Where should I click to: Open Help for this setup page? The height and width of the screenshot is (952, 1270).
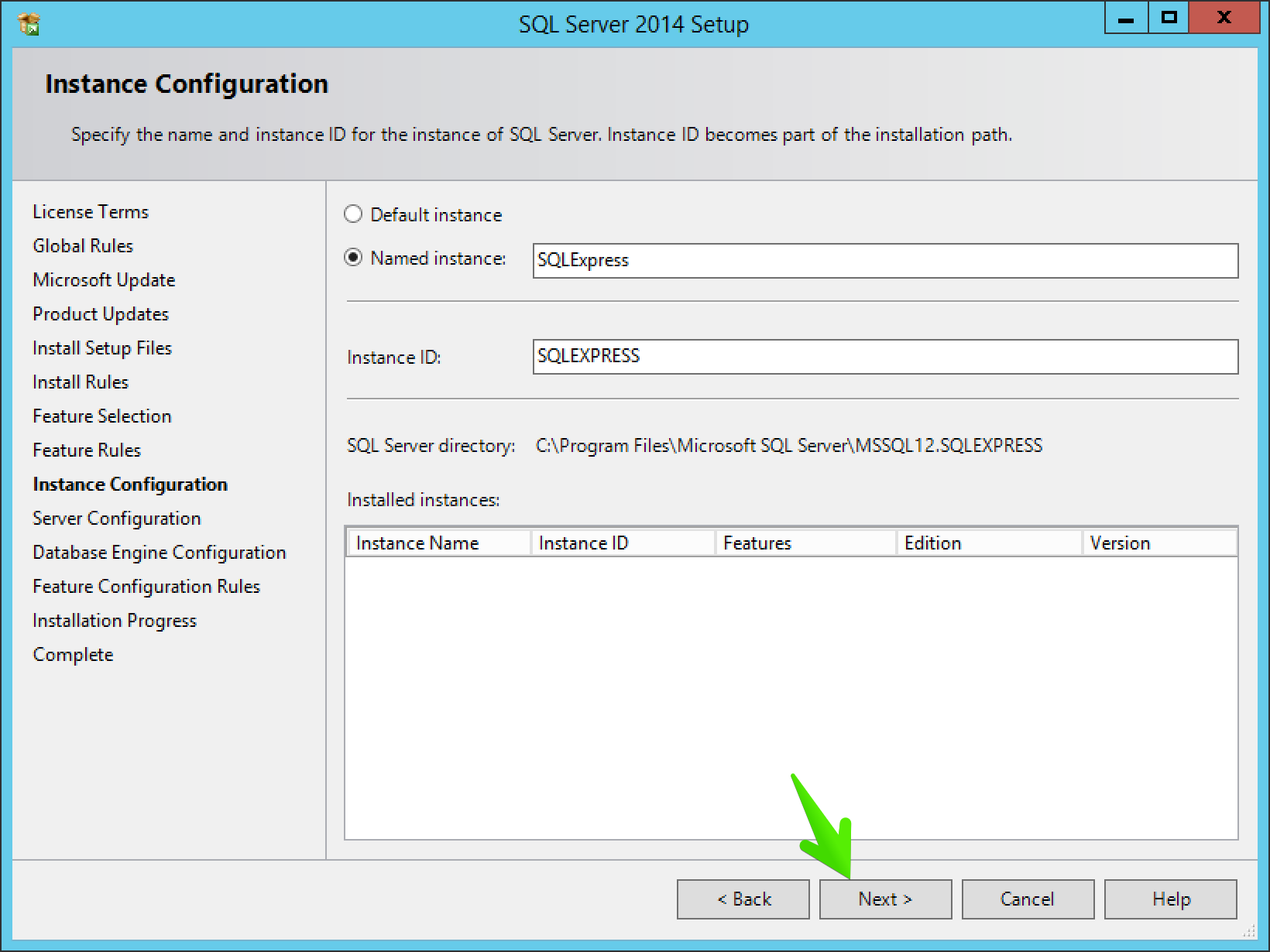[1171, 899]
